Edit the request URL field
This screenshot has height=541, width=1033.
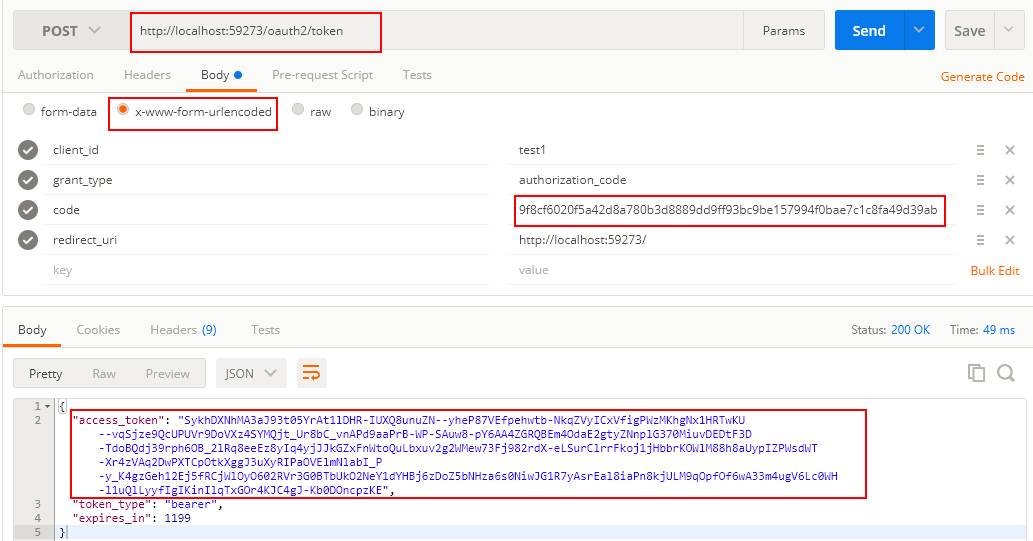tap(436, 31)
